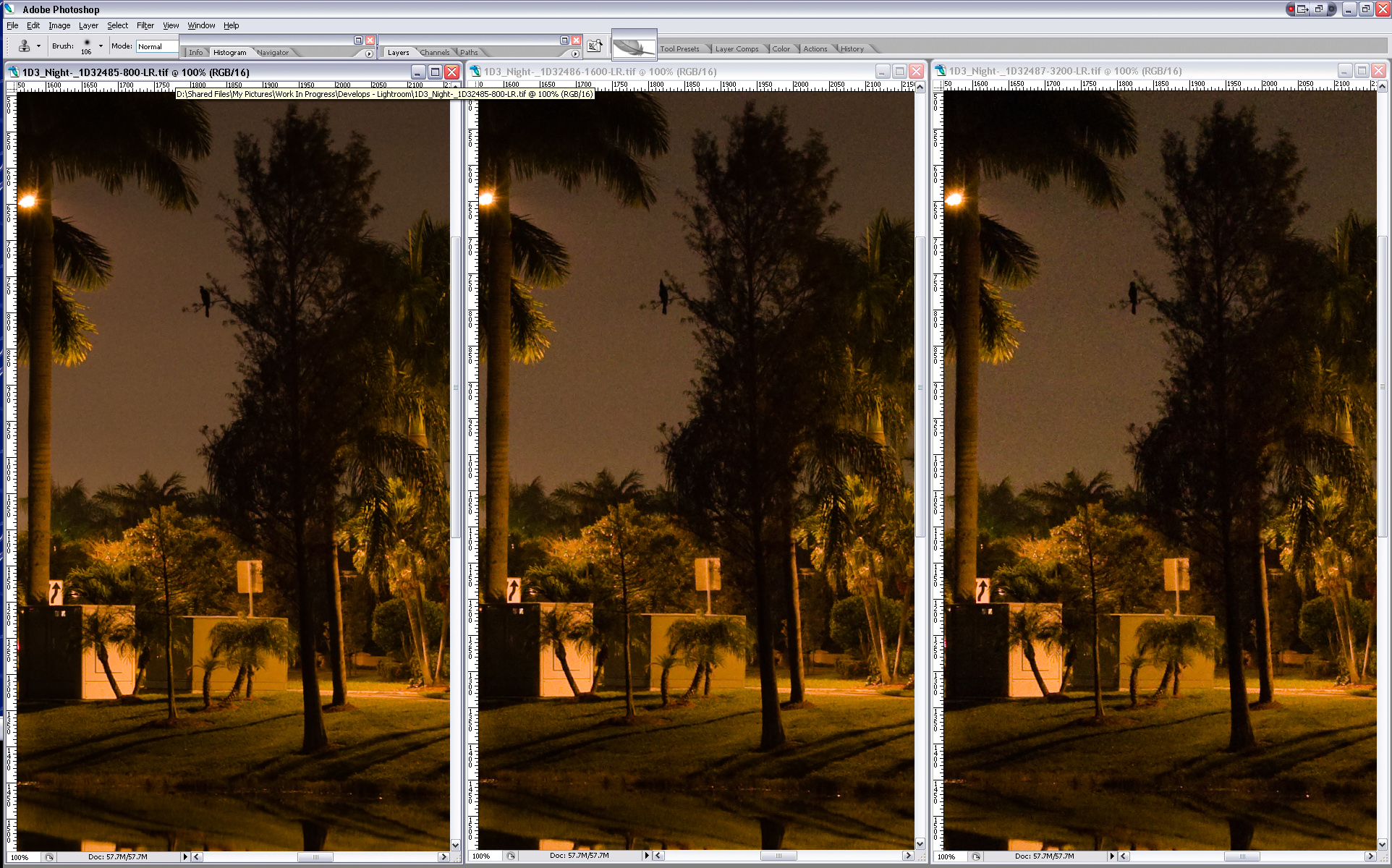The width and height of the screenshot is (1392, 868).
Task: Click scroll right arrow in 3200-LR.tif window
Action: click(x=1370, y=856)
